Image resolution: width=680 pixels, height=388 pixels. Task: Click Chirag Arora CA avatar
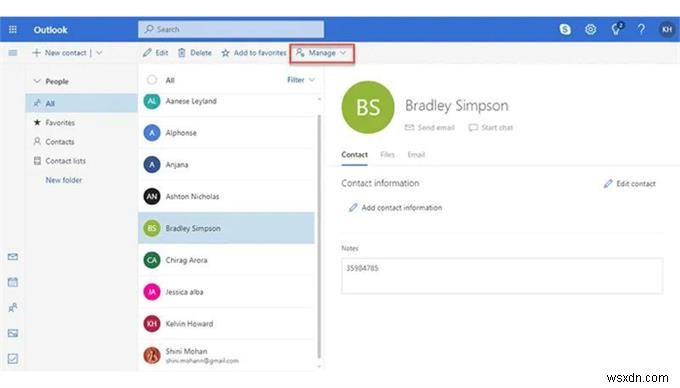tap(152, 260)
